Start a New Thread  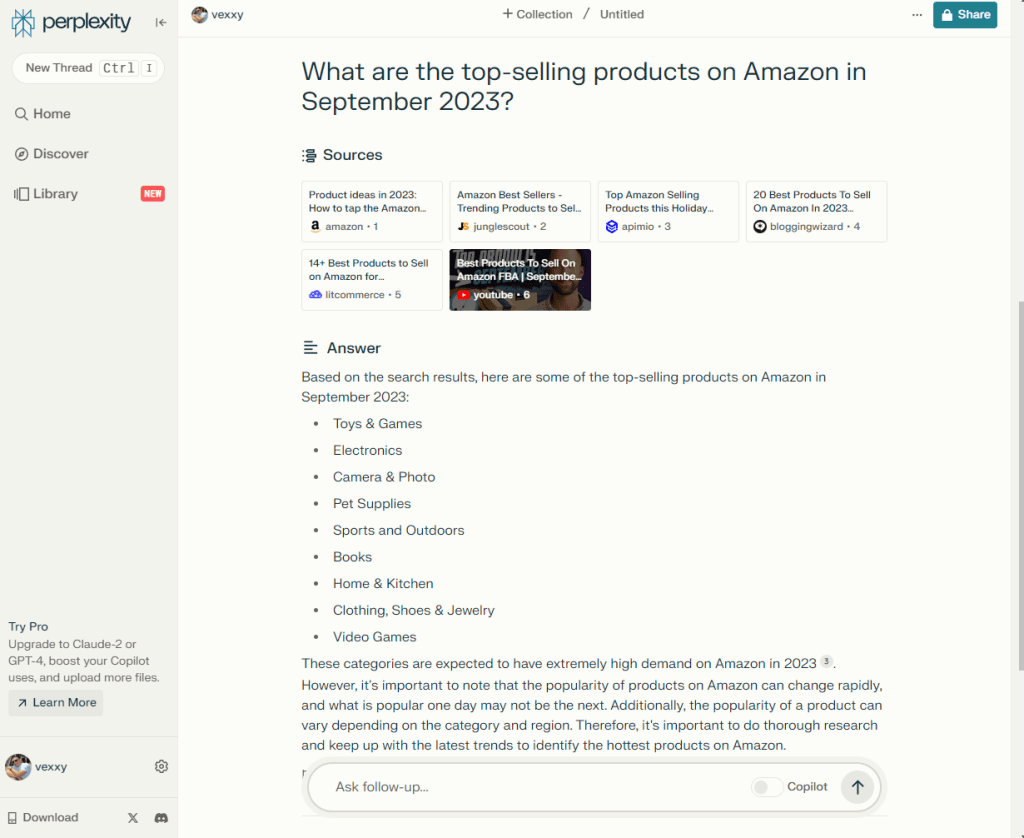(x=88, y=68)
